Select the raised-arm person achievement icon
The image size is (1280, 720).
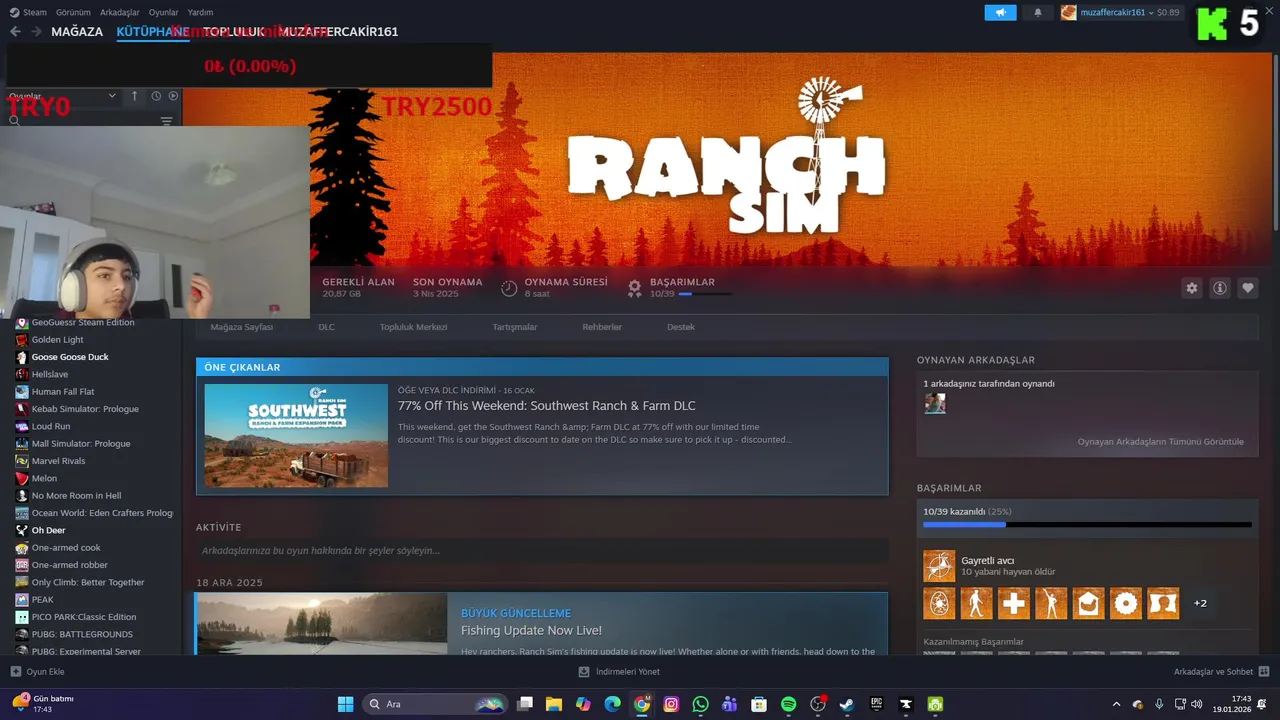[x=1051, y=603]
